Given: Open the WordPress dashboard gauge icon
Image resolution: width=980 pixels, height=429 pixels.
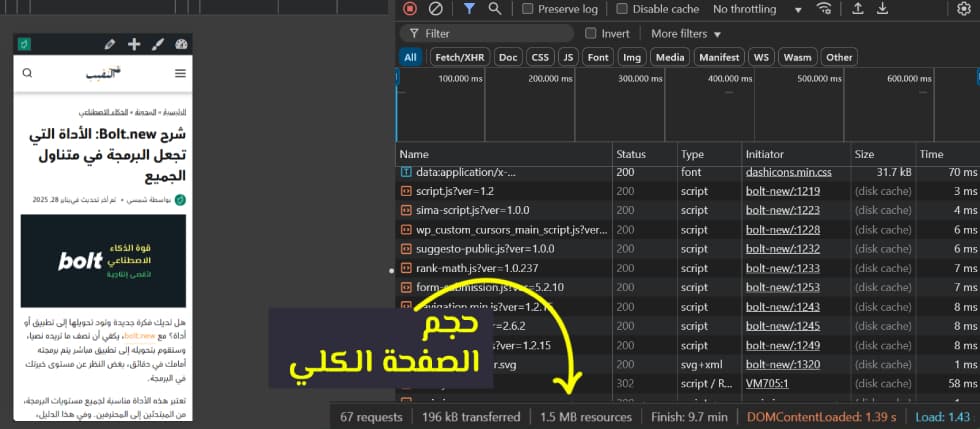Looking at the screenshot, I should pyautogui.click(x=181, y=44).
